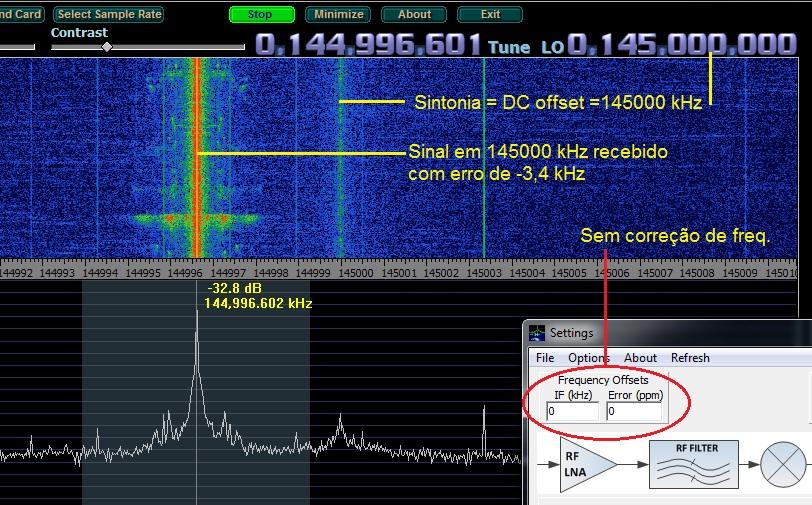Click the 145003 mark on the frequency scale
The height and width of the screenshot is (505, 812).
pos(484,272)
